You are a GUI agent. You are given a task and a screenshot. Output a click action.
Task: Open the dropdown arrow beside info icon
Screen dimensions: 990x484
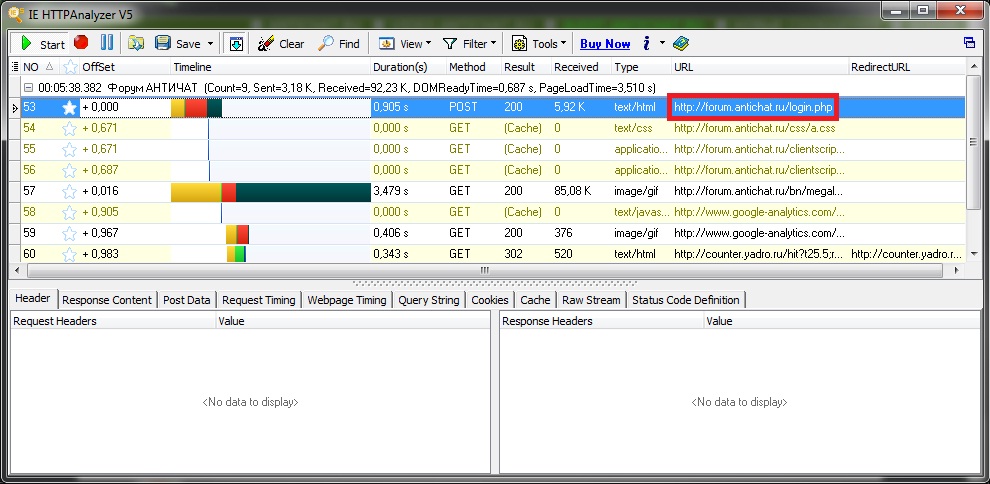point(662,44)
